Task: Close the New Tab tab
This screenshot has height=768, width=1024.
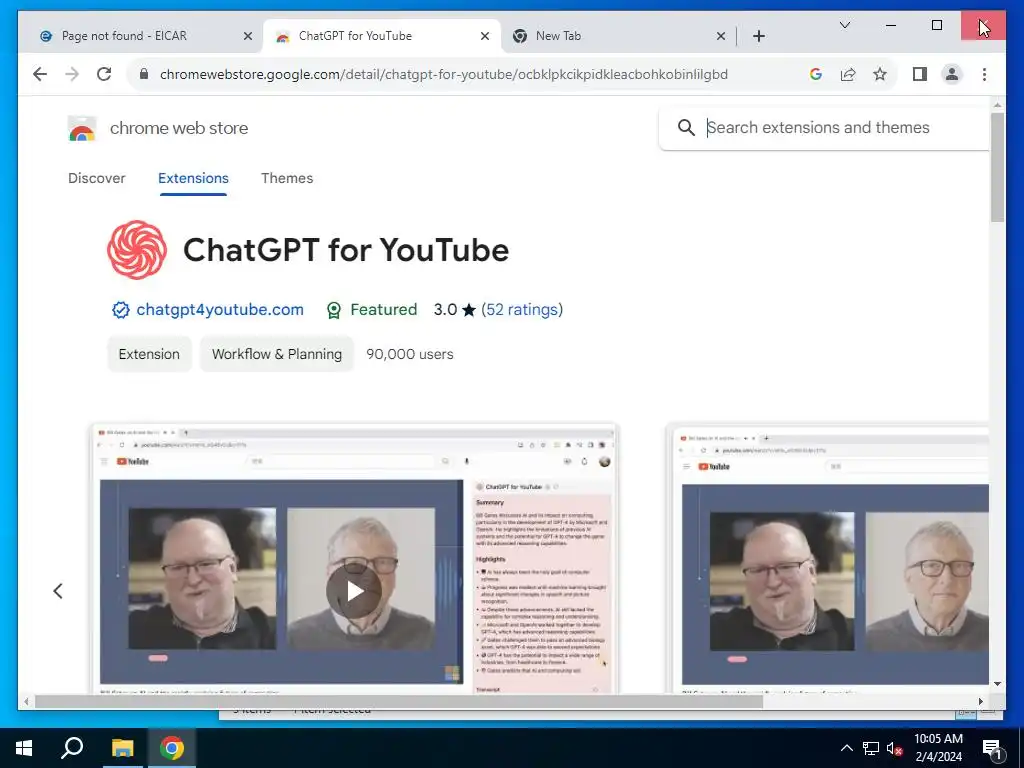Action: [720, 37]
